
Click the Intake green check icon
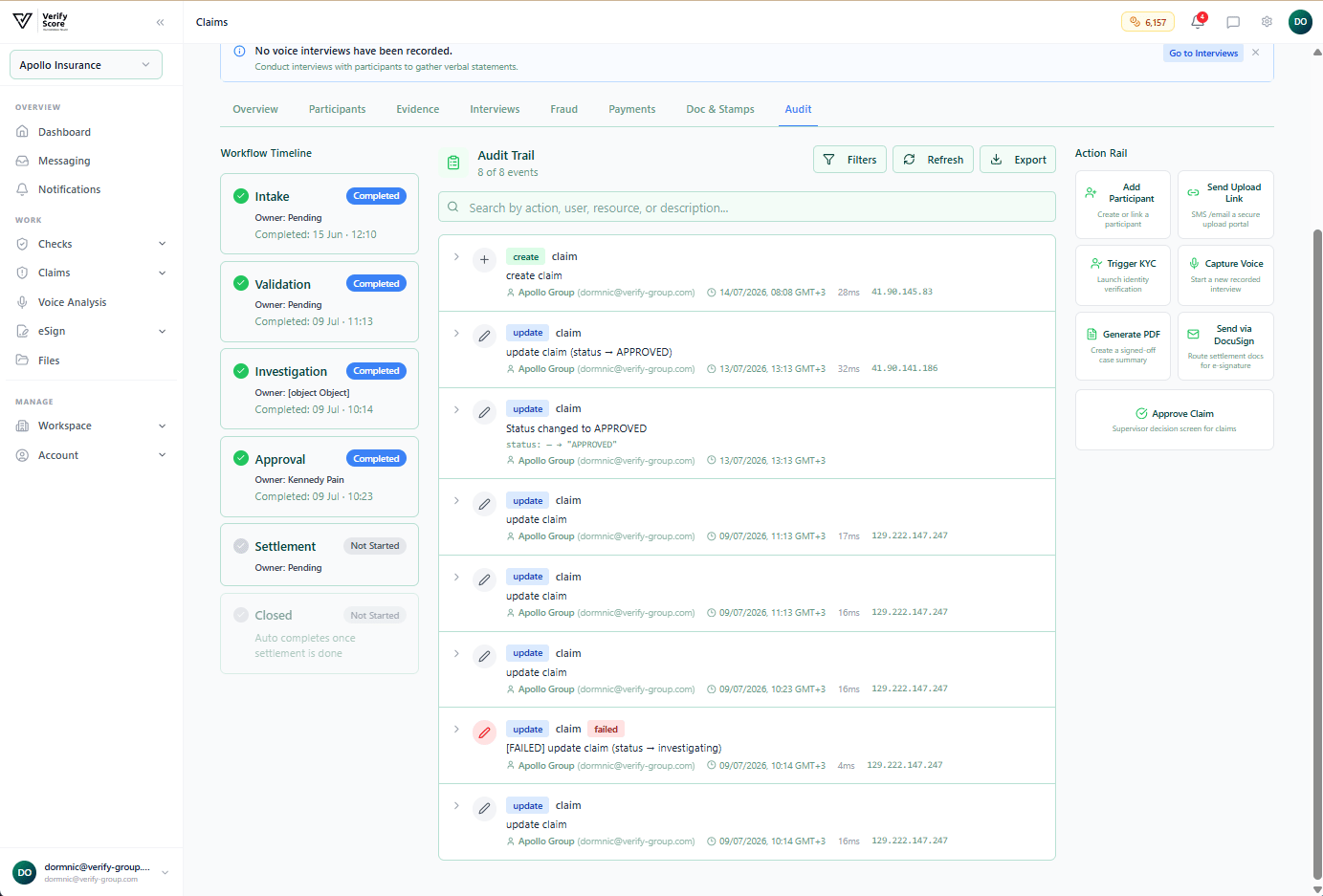tap(241, 196)
